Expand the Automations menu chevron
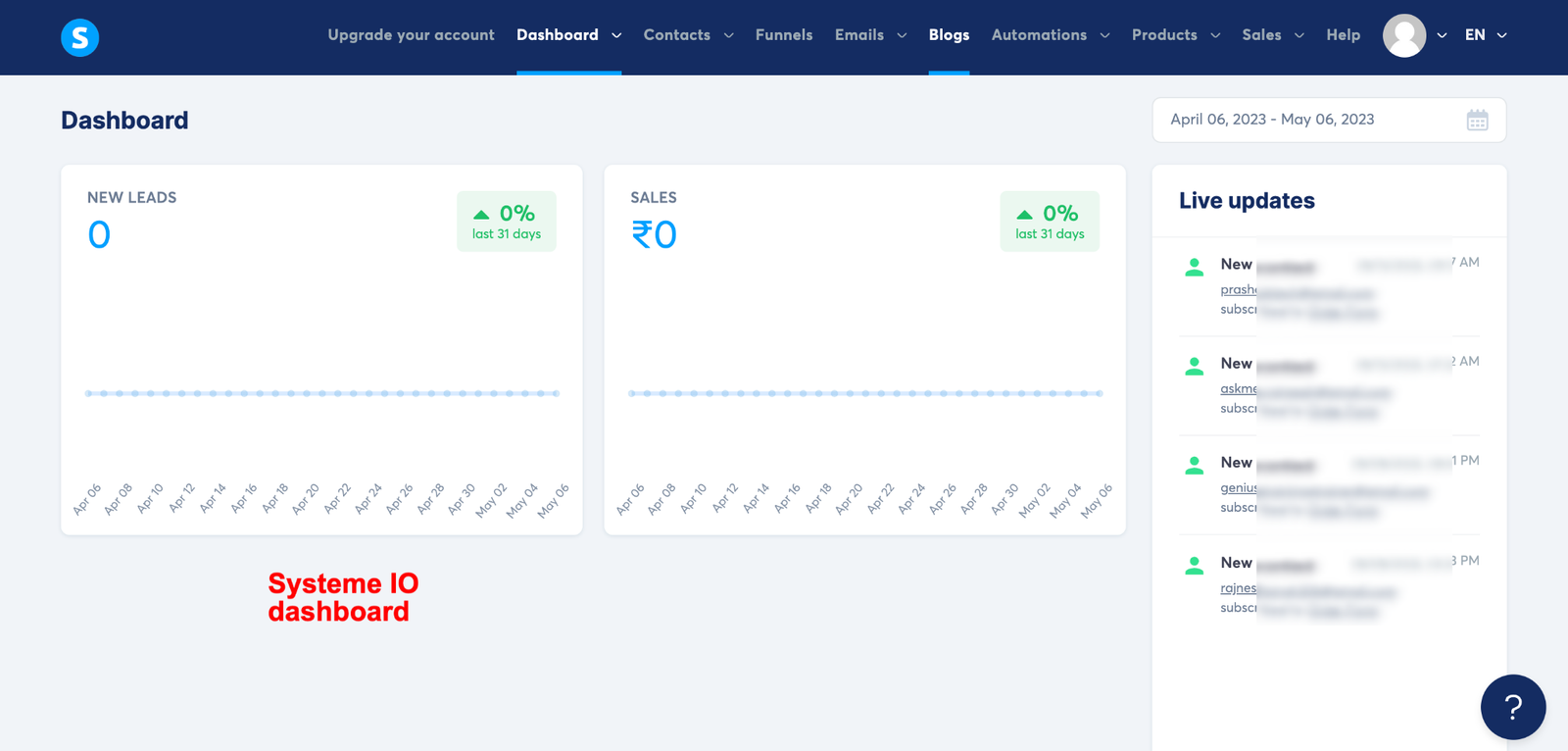1568x751 pixels. coord(1104,35)
